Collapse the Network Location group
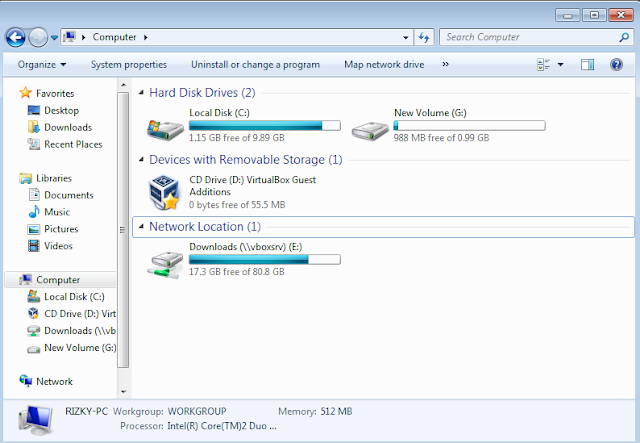This screenshot has height=443, width=640. (x=141, y=226)
